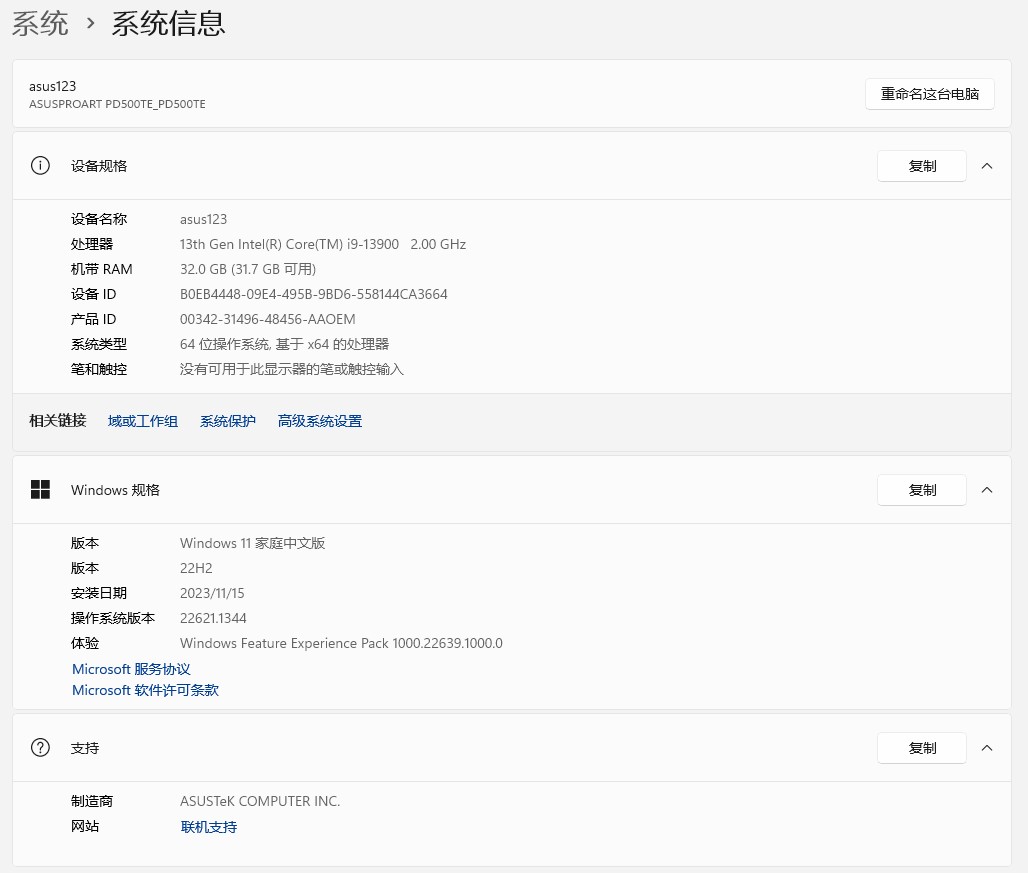Open the 高级系统设置 link

coord(320,421)
